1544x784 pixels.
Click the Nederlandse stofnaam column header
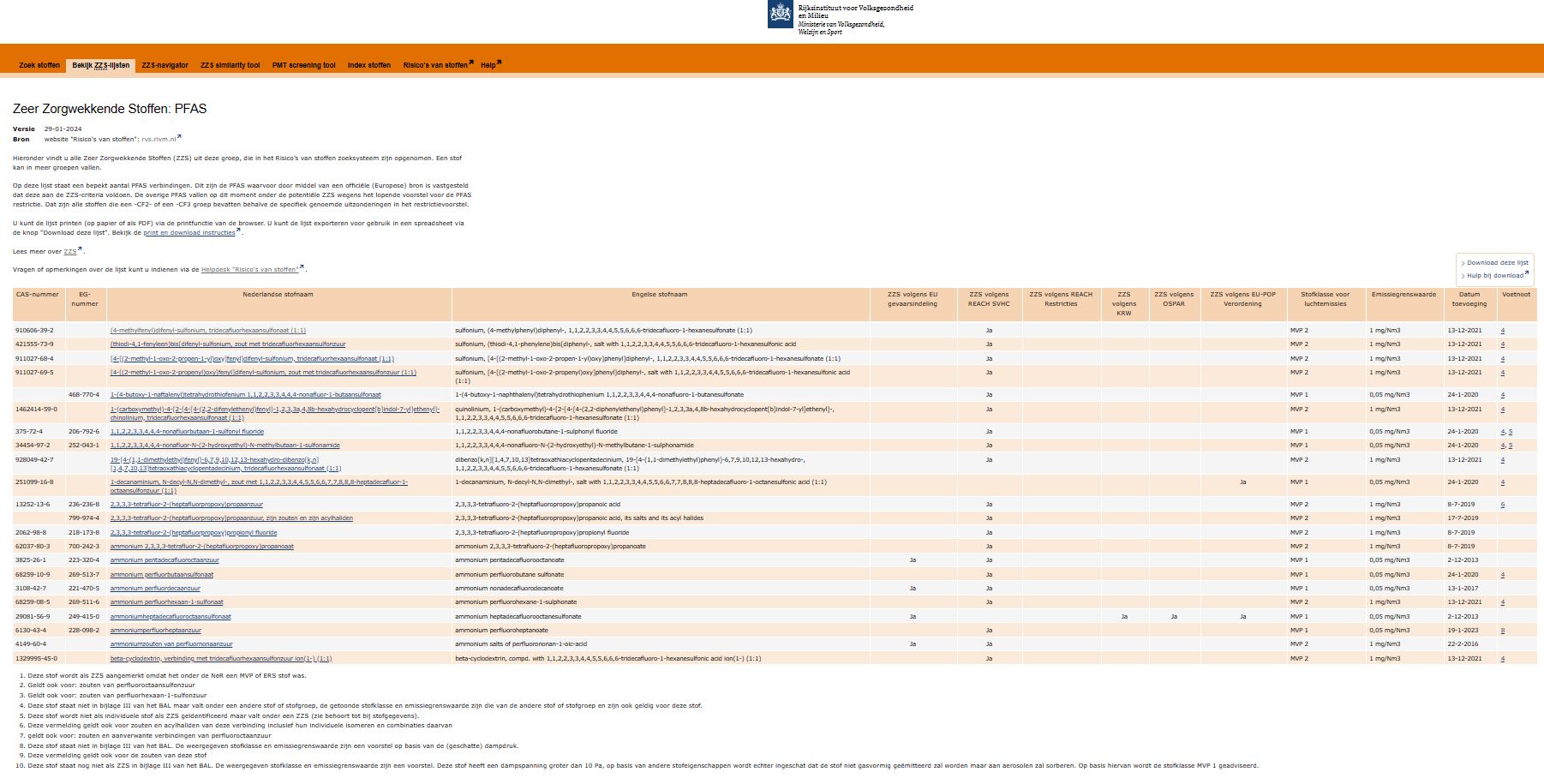tap(278, 295)
